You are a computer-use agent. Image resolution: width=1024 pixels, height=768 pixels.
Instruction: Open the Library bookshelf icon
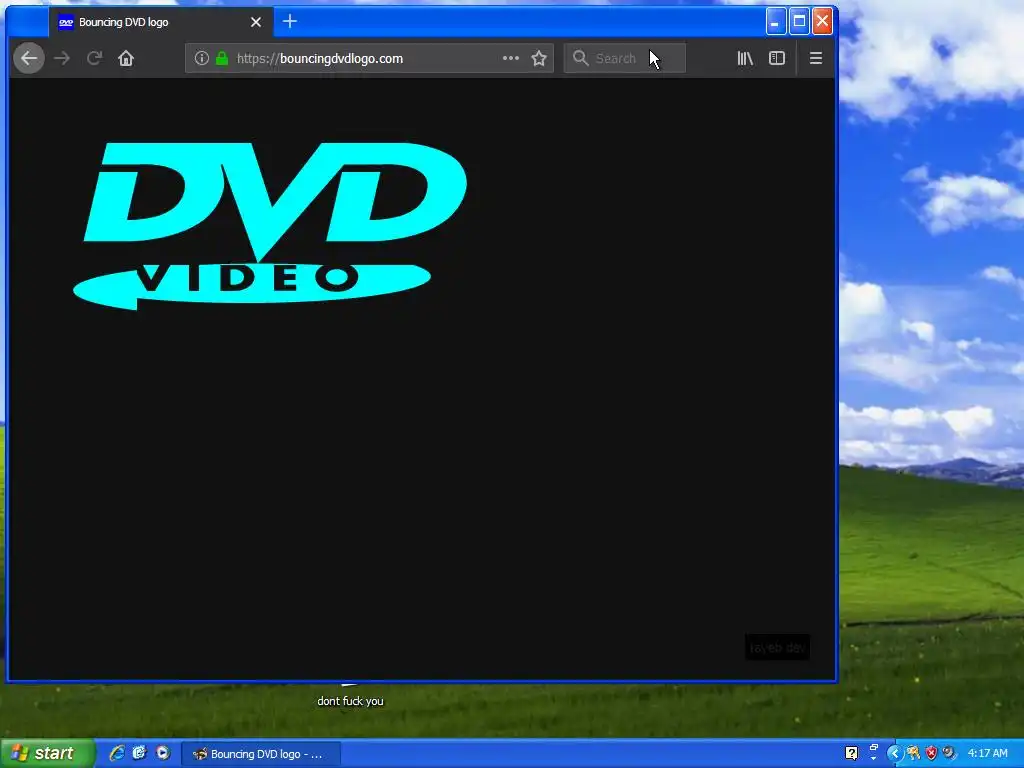tap(745, 58)
